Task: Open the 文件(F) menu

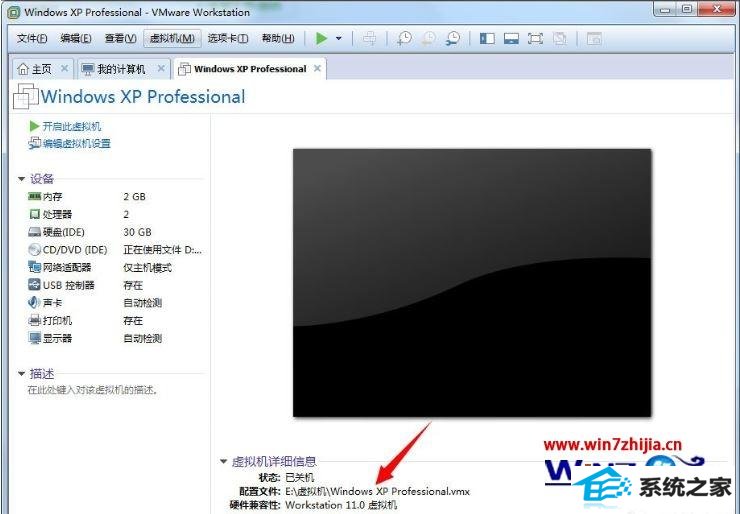Action: click(x=32, y=38)
